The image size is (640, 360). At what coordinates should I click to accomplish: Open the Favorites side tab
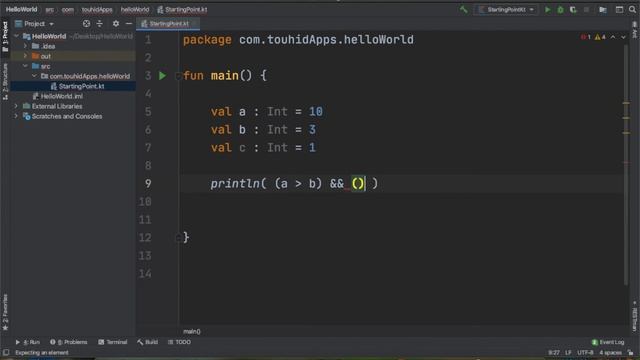click(x=5, y=312)
